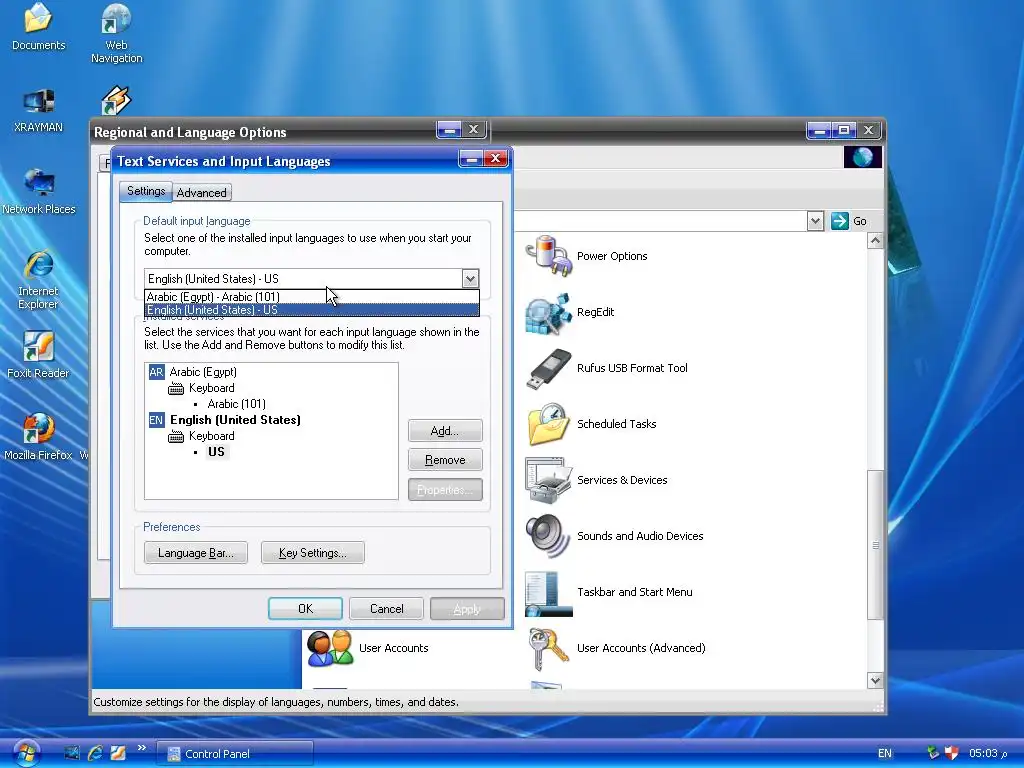
Task: Open the XRAYMAN computer icon
Action: click(x=38, y=110)
